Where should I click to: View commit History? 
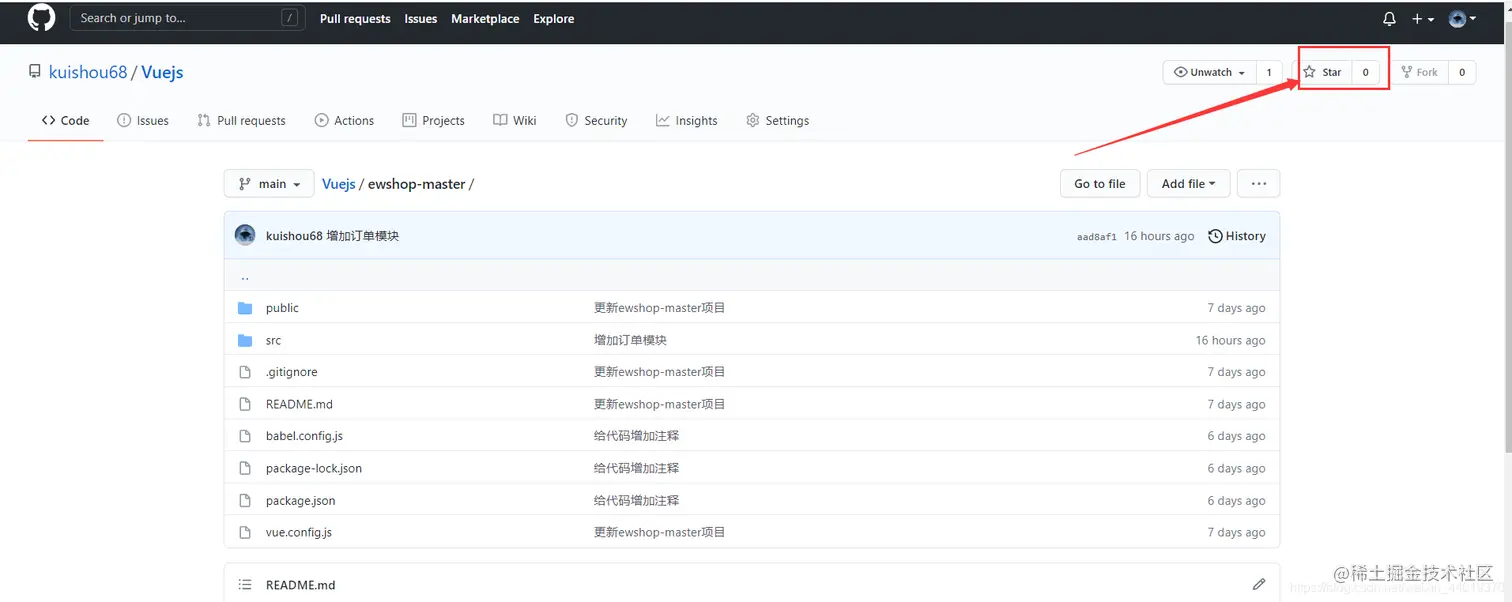pyautogui.click(x=1237, y=236)
